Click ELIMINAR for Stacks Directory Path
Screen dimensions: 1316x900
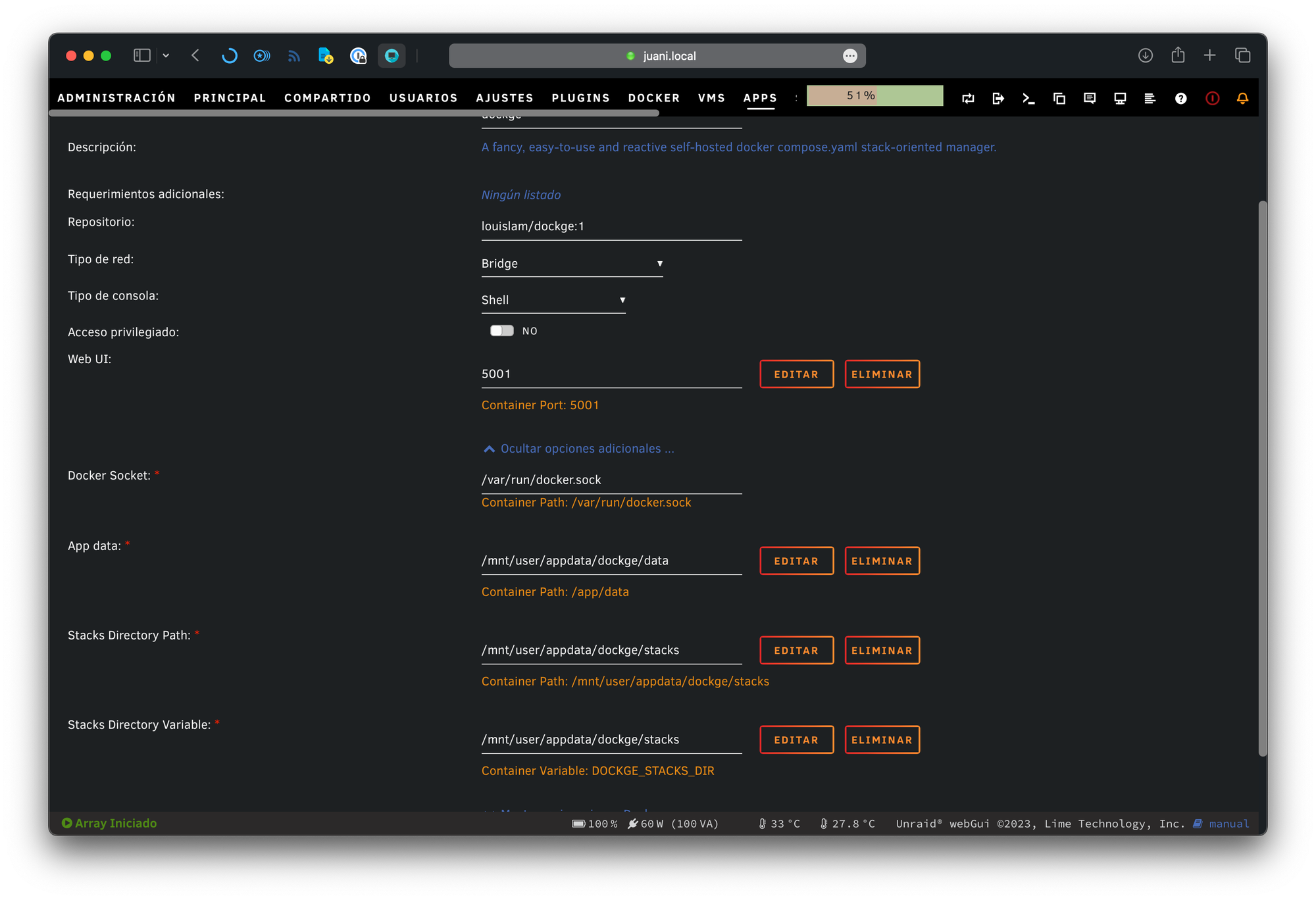click(x=882, y=651)
